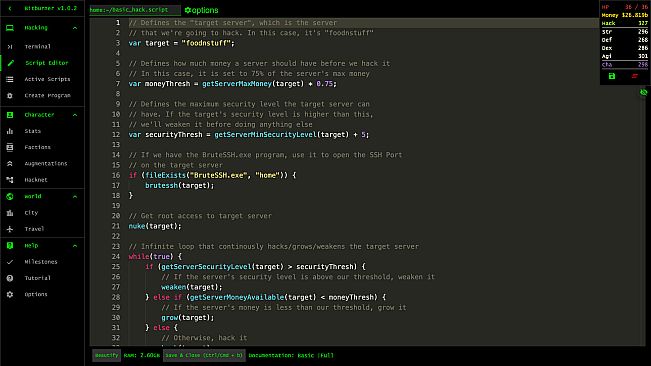Image resolution: width=651 pixels, height=366 pixels.
Task: Open the Augmentations page
Action: tap(46, 163)
